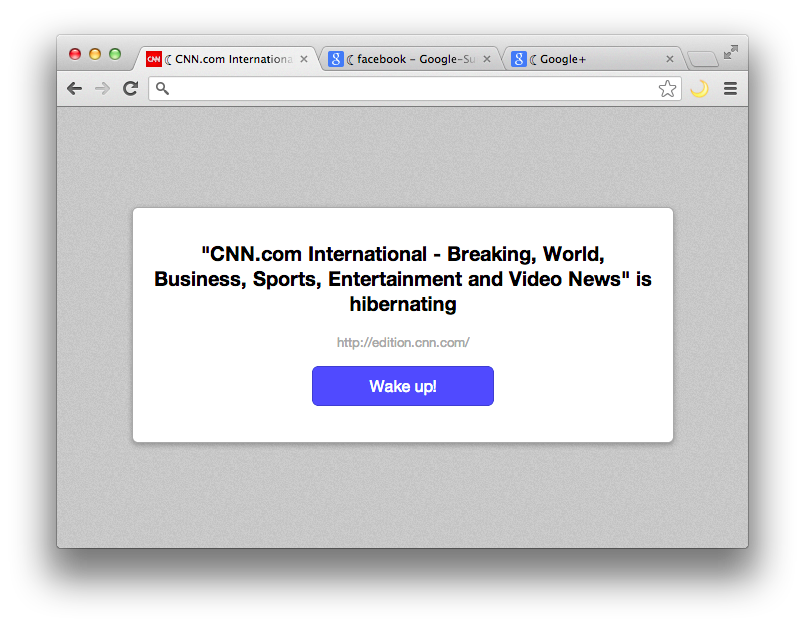Image resolution: width=805 pixels, height=627 pixels.
Task: Open the moon hibernation extension icon
Action: [699, 89]
